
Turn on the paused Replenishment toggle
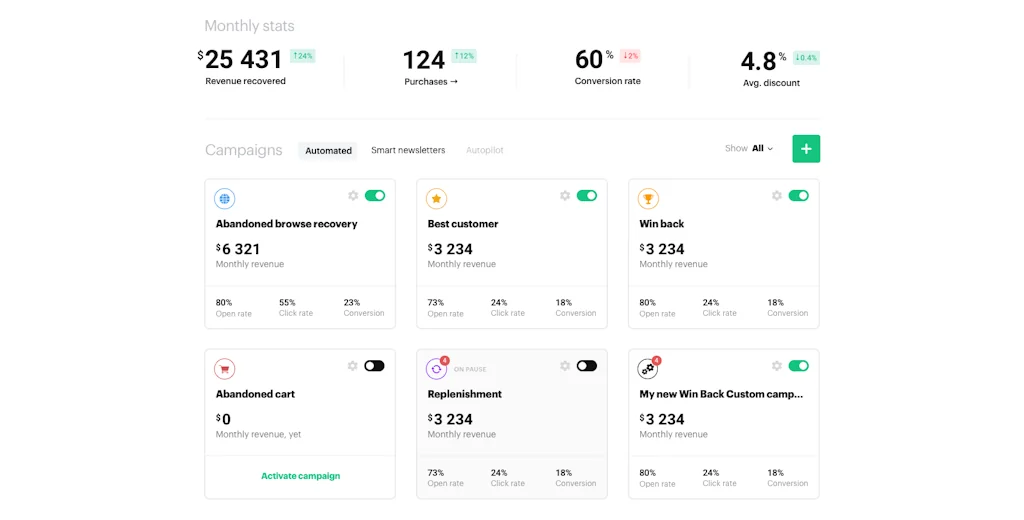pos(586,366)
